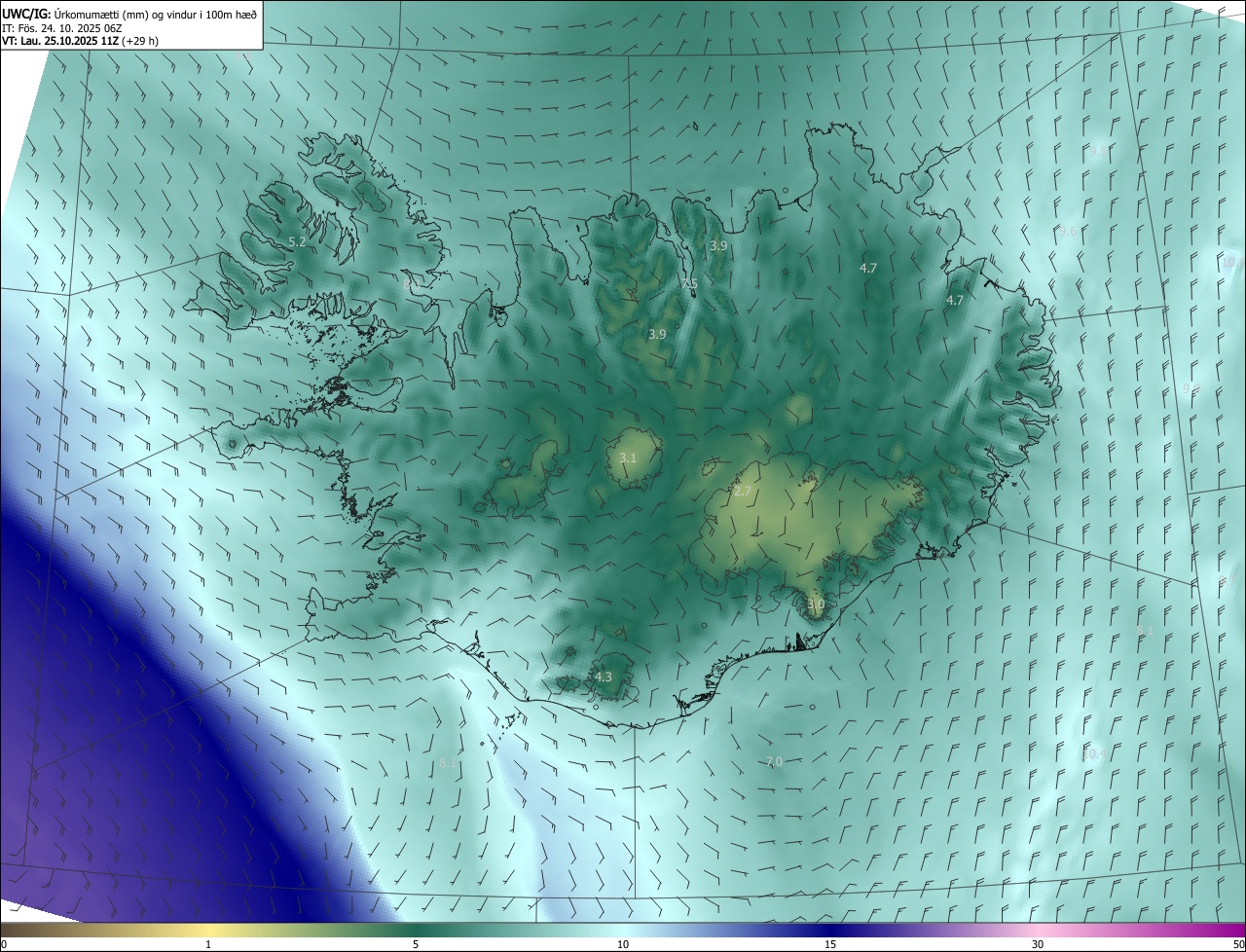
Task: Click the 5 tick label on the color scale
Action: click(x=416, y=945)
